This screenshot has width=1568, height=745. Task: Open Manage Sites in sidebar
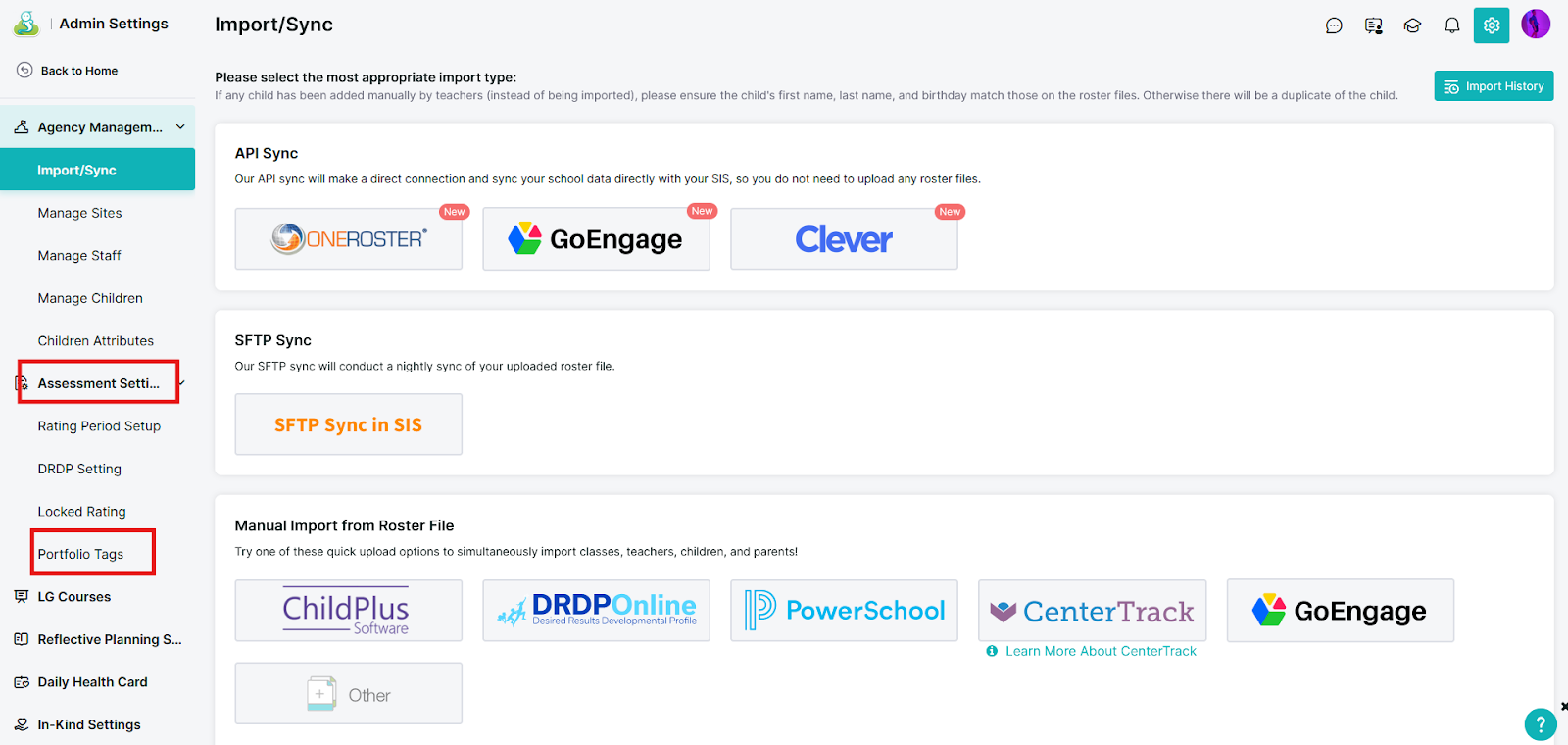[x=79, y=213]
